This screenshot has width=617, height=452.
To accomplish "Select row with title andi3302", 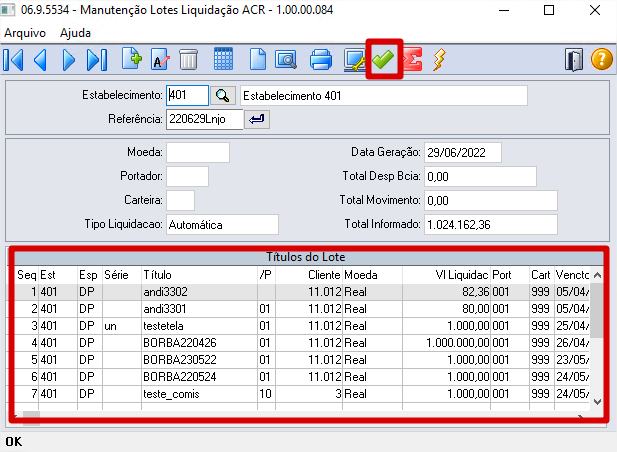I will click(302, 292).
